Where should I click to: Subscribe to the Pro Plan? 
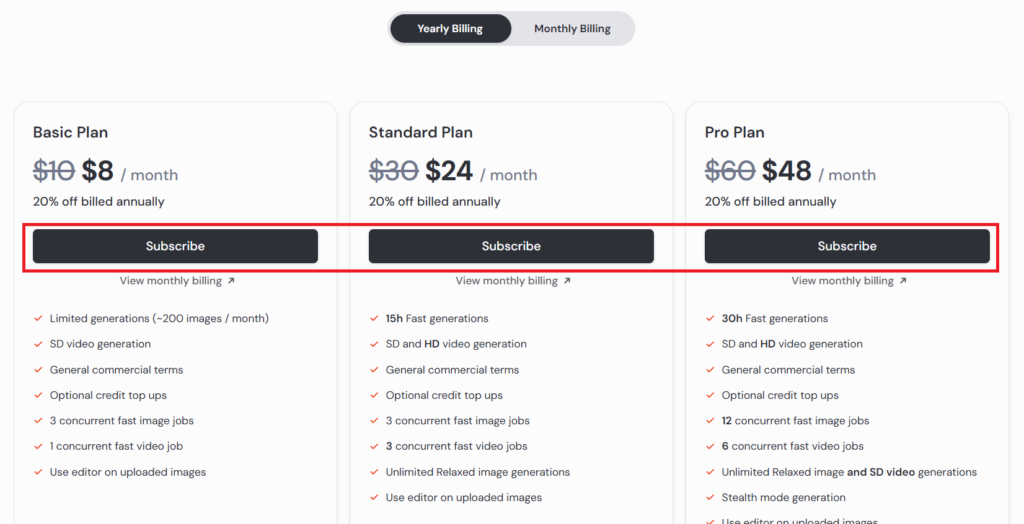coord(847,246)
